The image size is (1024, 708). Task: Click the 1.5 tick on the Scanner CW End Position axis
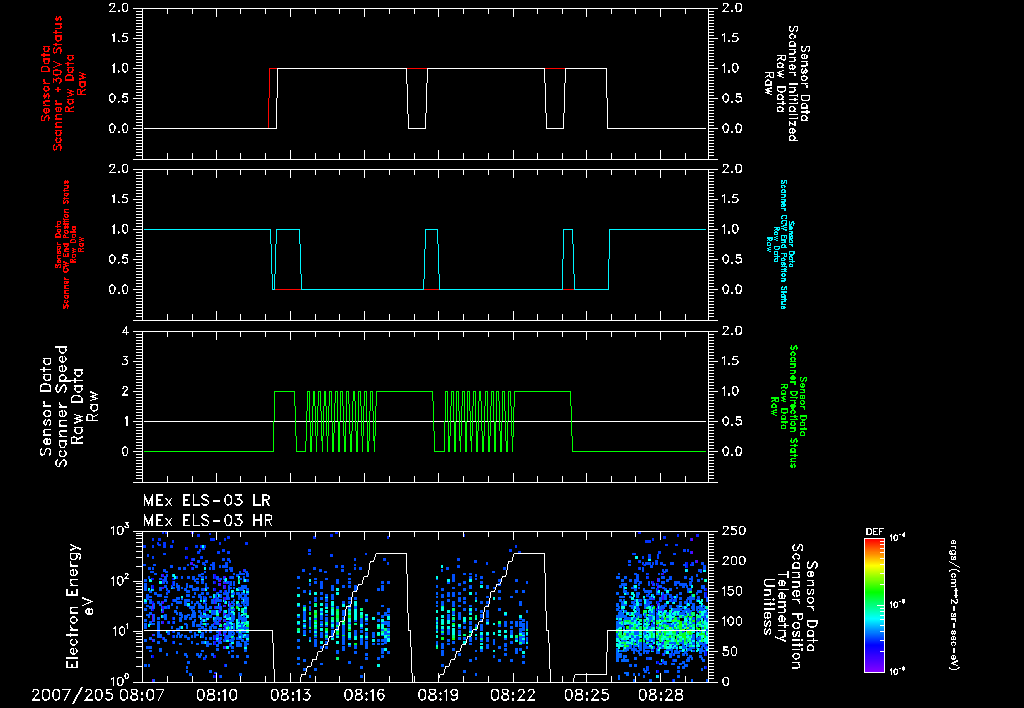[x=119, y=199]
